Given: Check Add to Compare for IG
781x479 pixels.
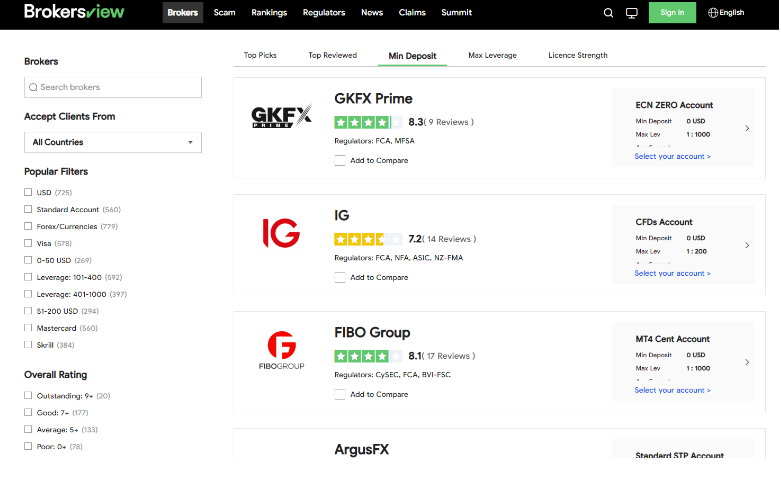Looking at the screenshot, I should coord(340,277).
